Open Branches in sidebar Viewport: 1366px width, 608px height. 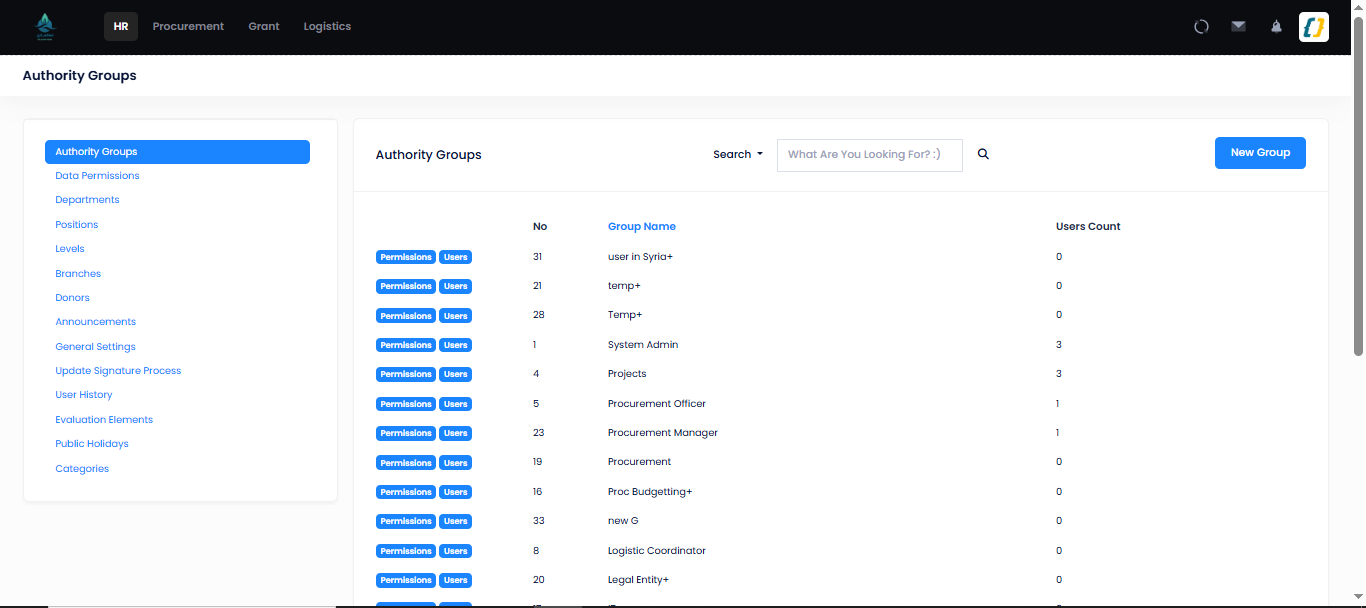78,274
